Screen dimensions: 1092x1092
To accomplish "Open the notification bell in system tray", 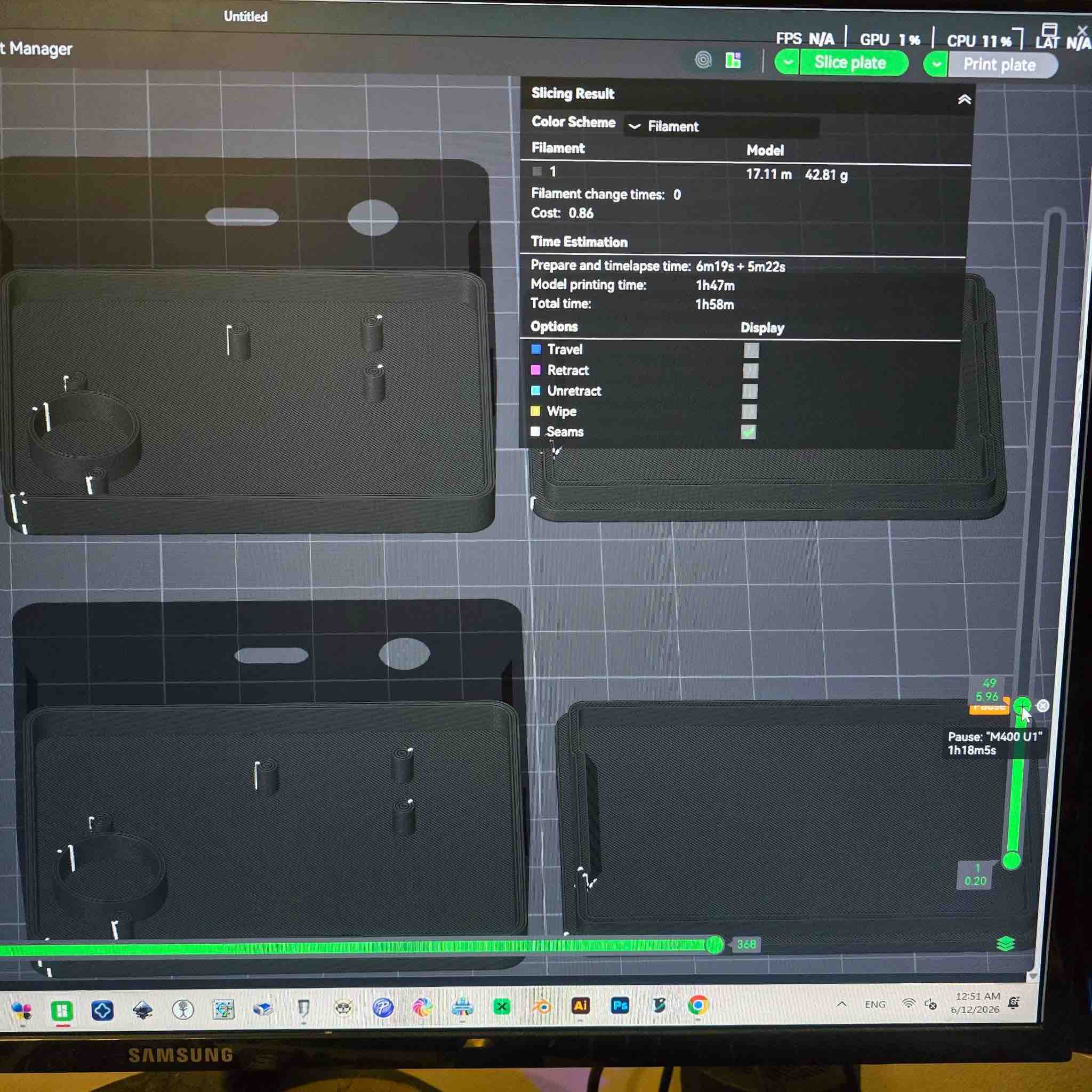I will point(1014,1002).
